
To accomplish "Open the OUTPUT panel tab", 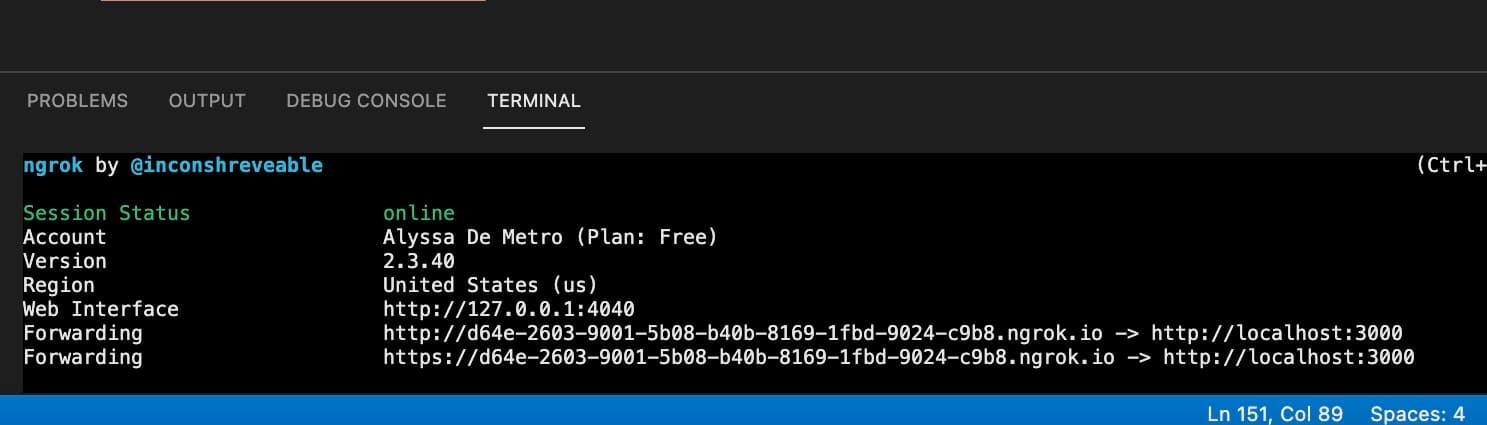I will click(x=207, y=101).
